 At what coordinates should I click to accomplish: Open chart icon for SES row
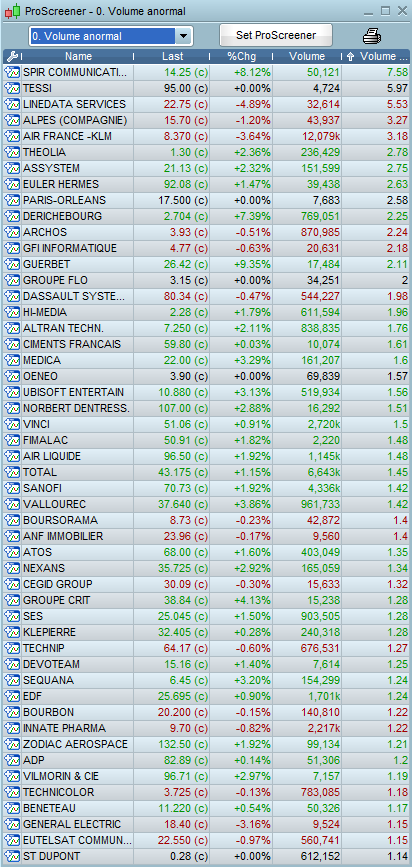click(12, 617)
